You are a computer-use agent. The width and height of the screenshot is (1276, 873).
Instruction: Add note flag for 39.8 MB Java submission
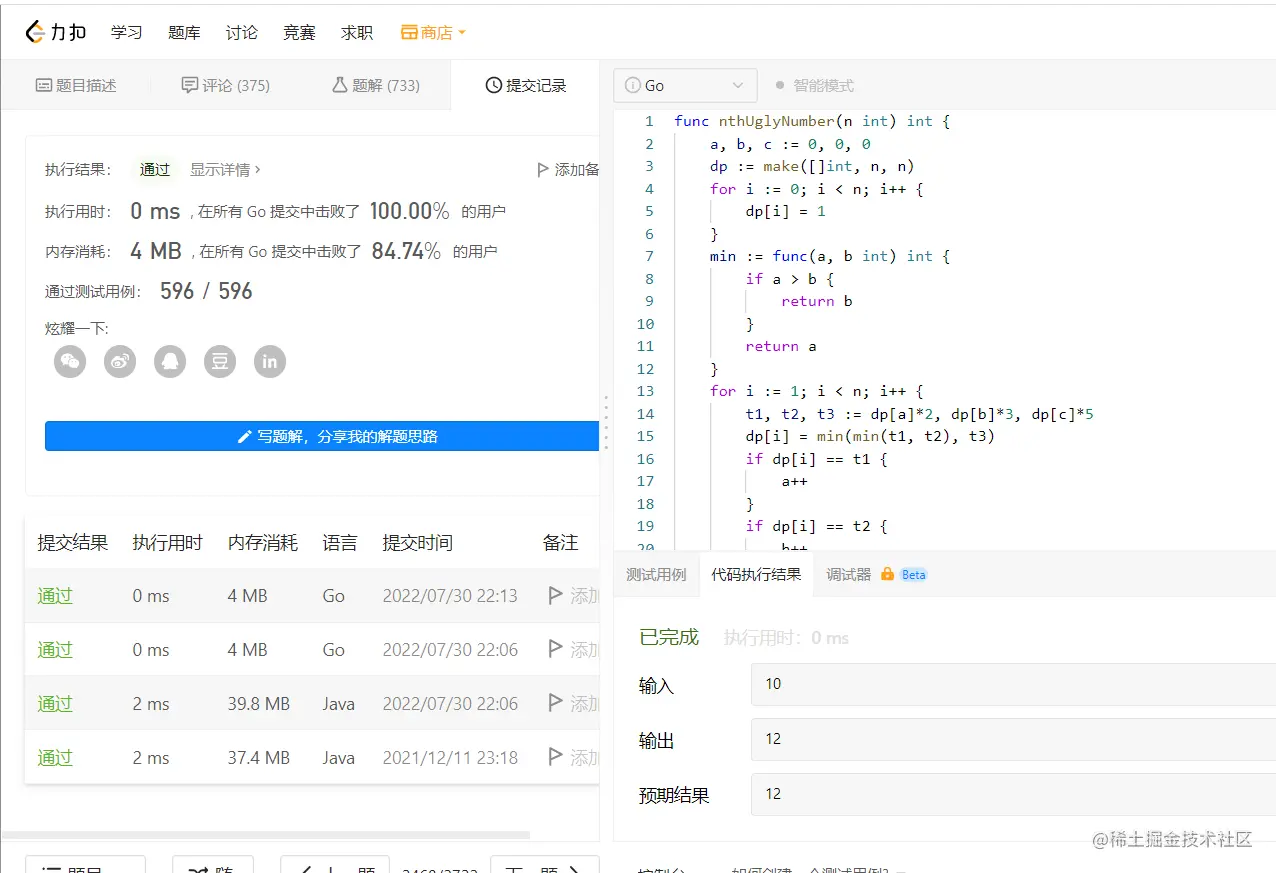coord(556,704)
